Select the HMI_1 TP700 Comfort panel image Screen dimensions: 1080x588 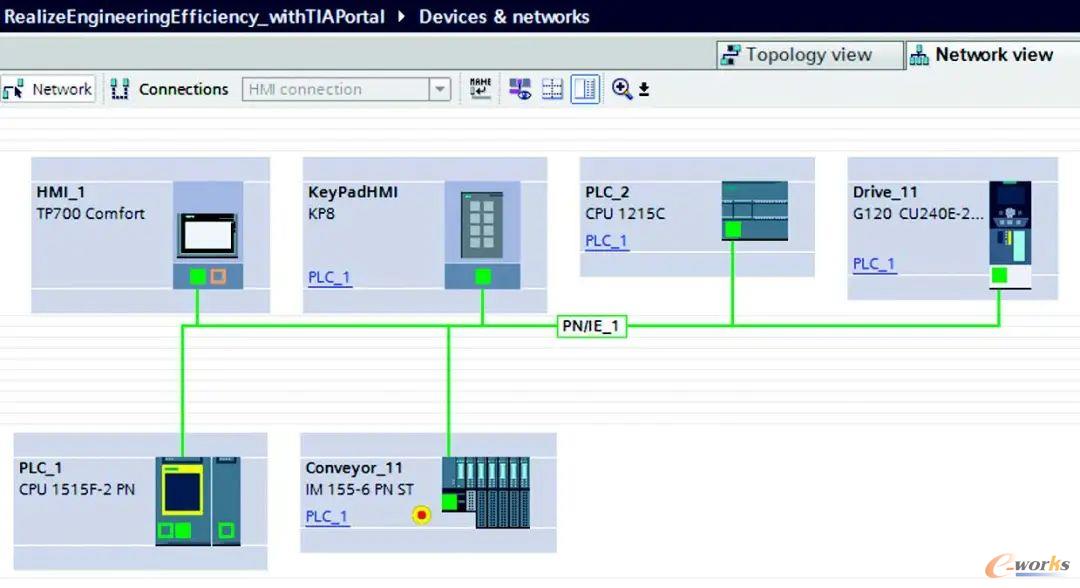[207, 235]
